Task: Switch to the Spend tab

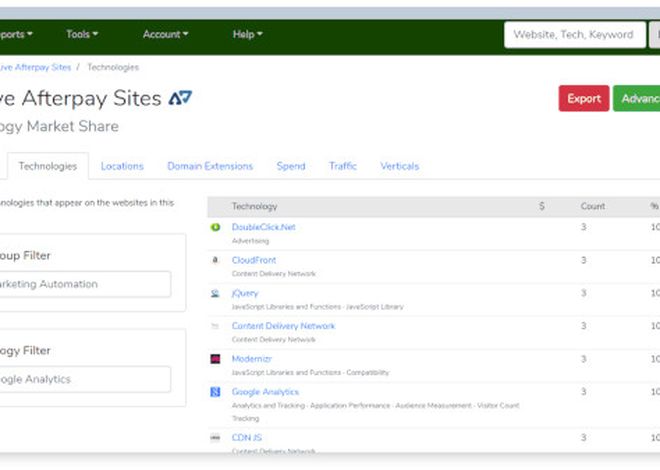Action: (x=291, y=166)
